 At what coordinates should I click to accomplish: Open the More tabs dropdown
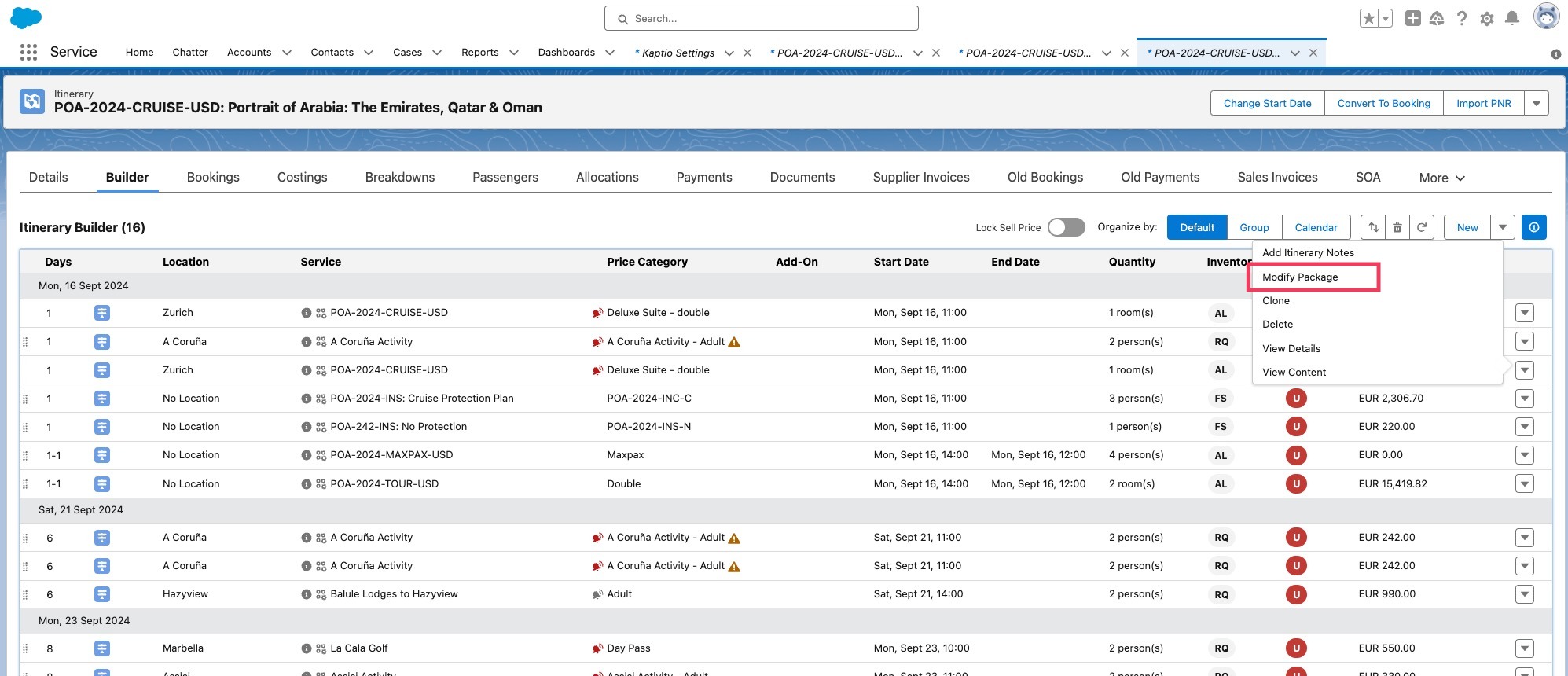[1441, 178]
